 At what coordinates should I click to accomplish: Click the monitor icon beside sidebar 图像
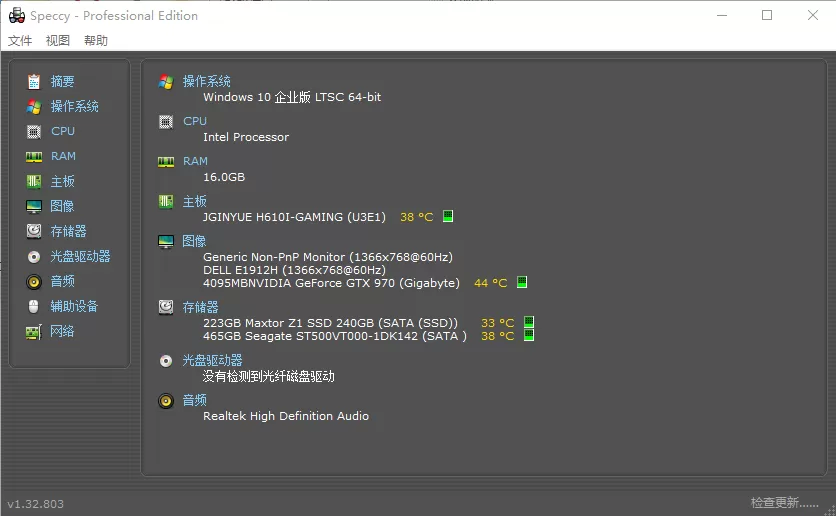coord(34,206)
